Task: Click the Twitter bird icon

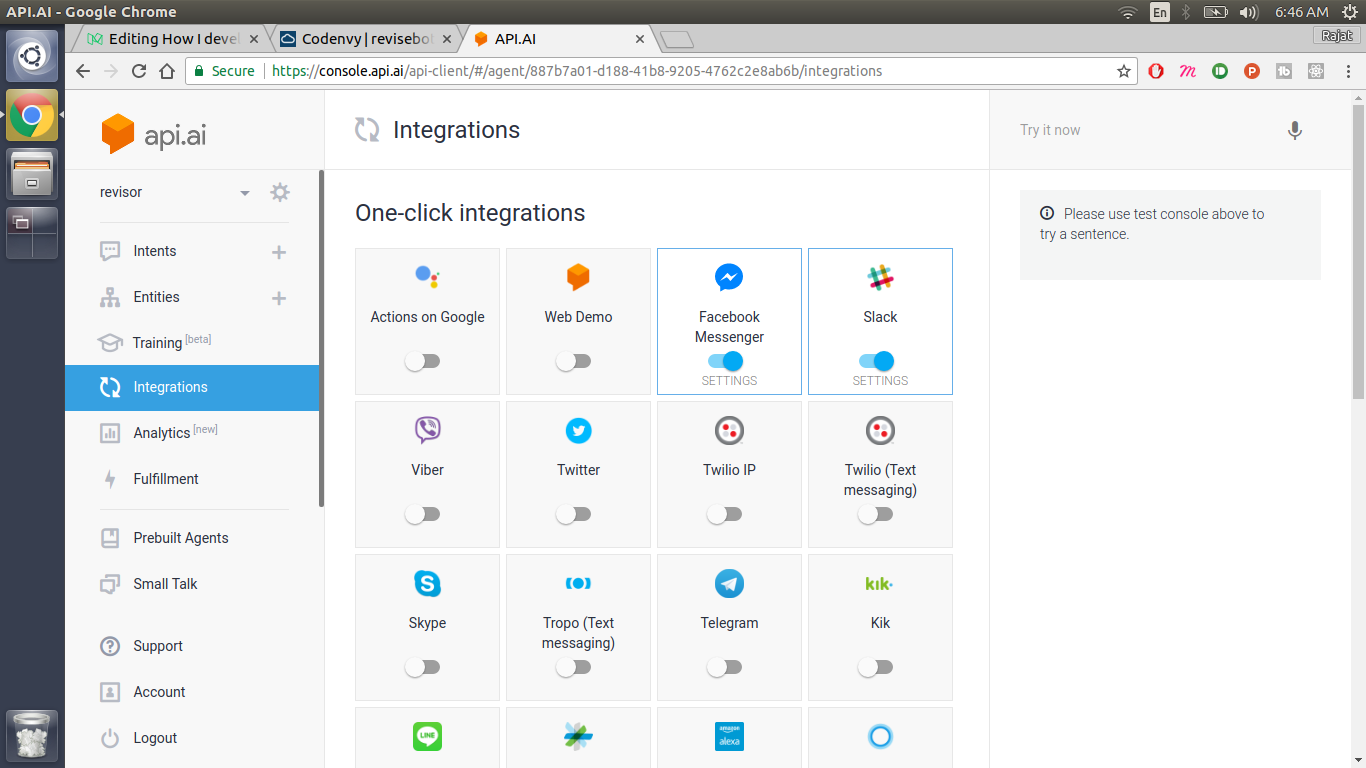Action: tap(578, 430)
